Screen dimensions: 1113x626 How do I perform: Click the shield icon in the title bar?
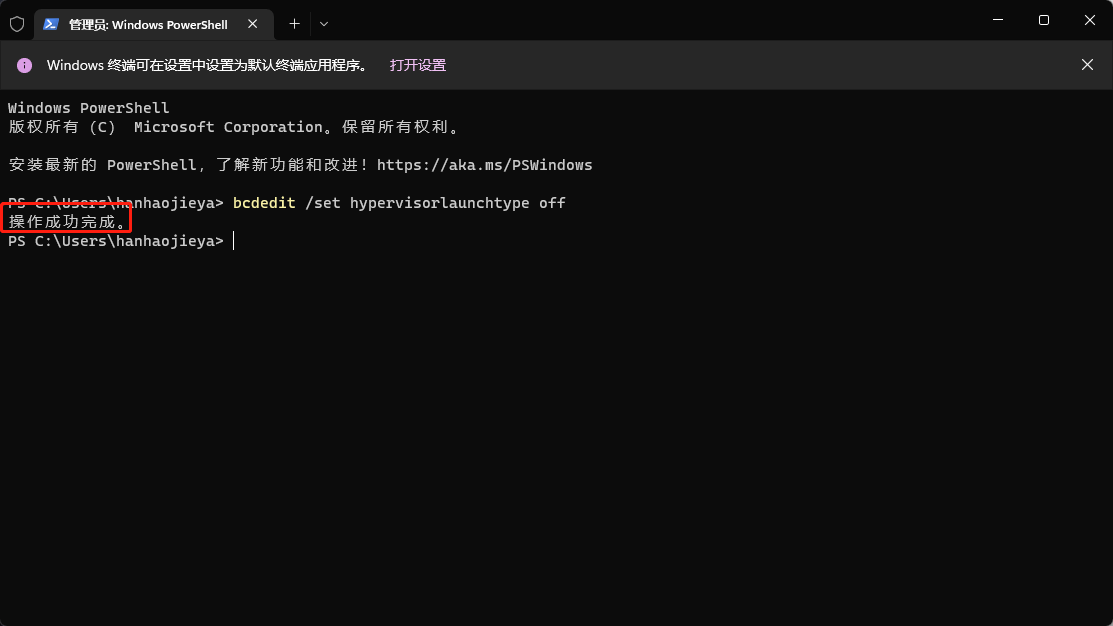pos(17,24)
